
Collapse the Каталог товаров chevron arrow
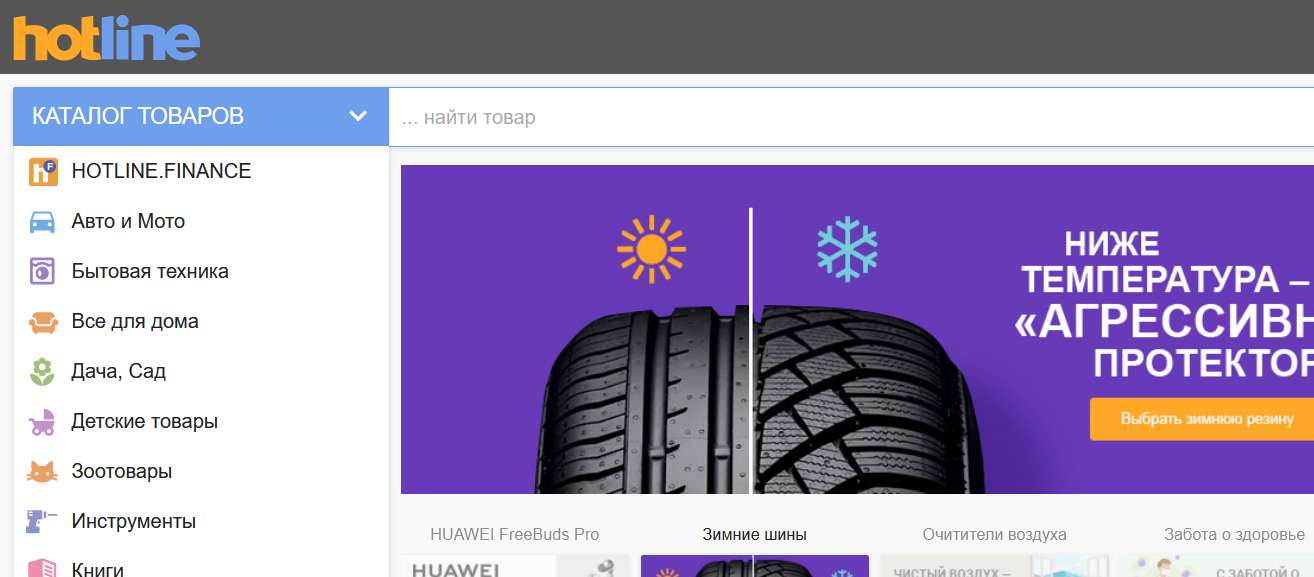[x=358, y=116]
